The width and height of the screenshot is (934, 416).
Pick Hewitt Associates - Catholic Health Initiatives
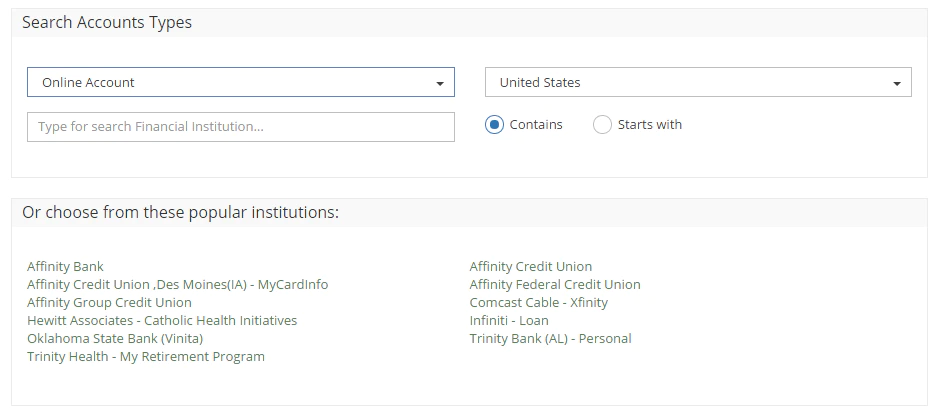click(x=162, y=320)
